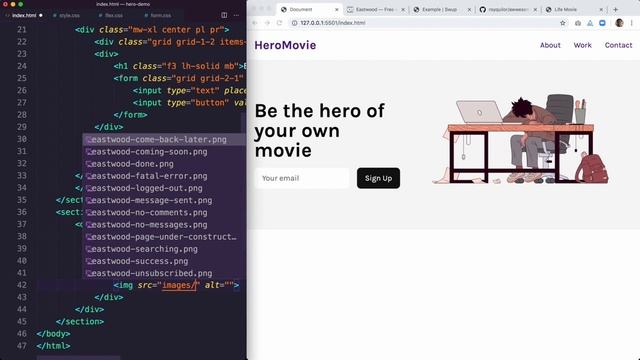The height and width of the screenshot is (360, 640).
Task: Open the Work nav link
Action: click(582, 45)
